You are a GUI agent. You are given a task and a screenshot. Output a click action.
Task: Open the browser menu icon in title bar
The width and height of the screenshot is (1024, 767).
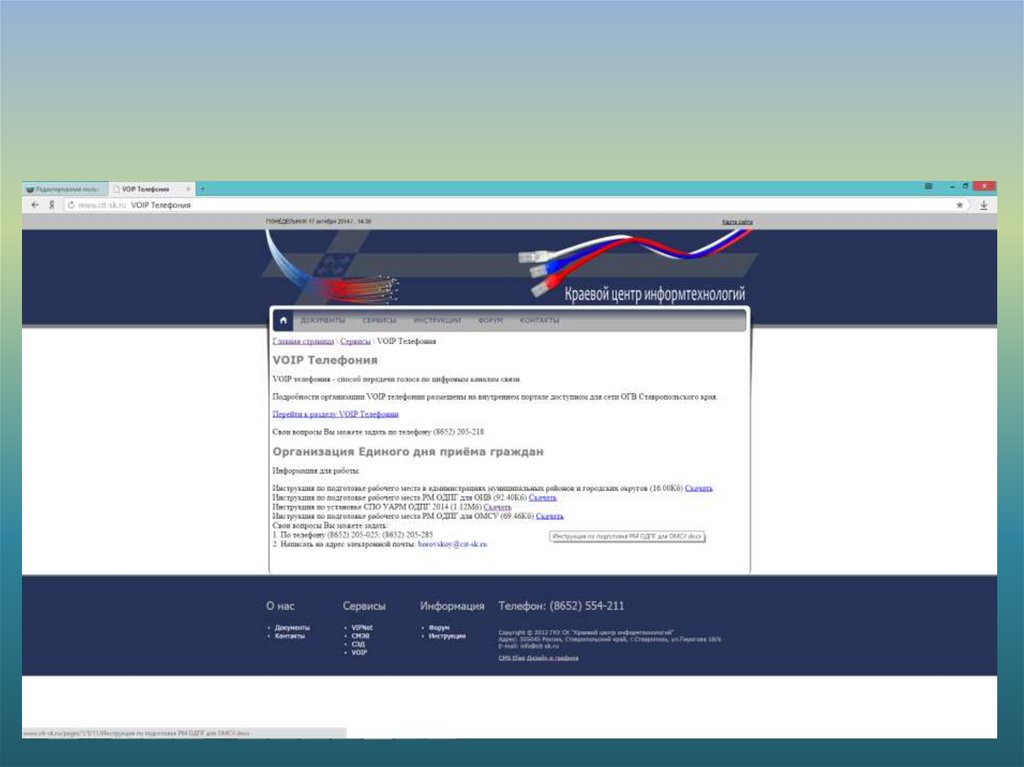(929, 187)
